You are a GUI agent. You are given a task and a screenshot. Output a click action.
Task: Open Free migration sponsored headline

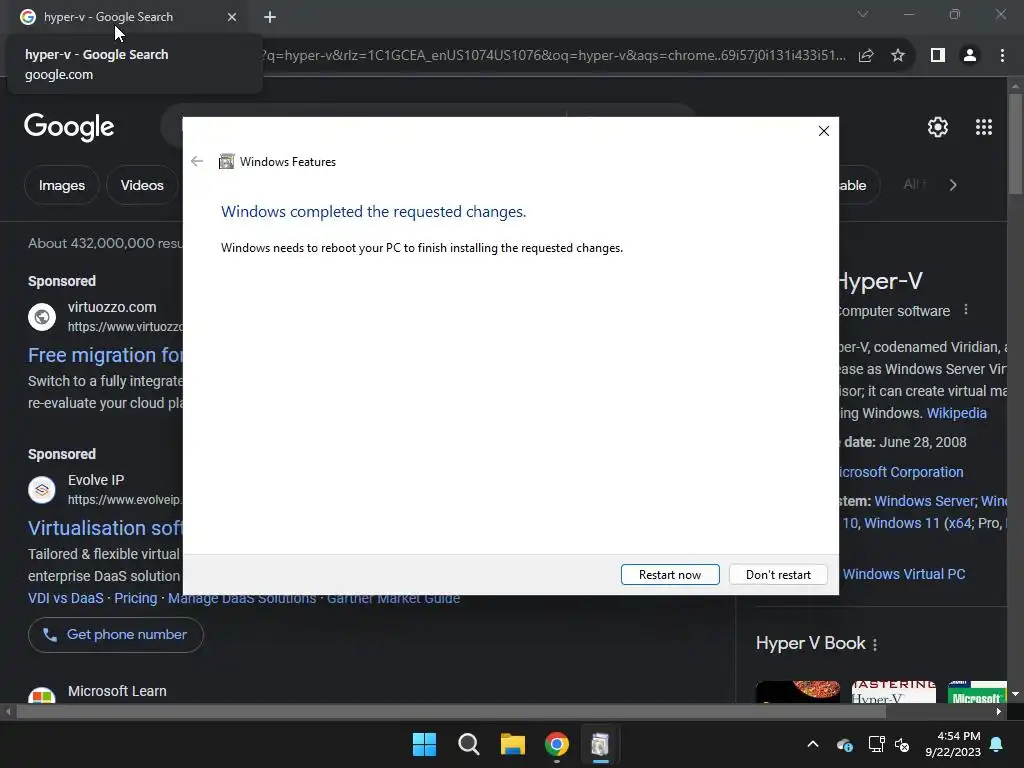click(105, 355)
